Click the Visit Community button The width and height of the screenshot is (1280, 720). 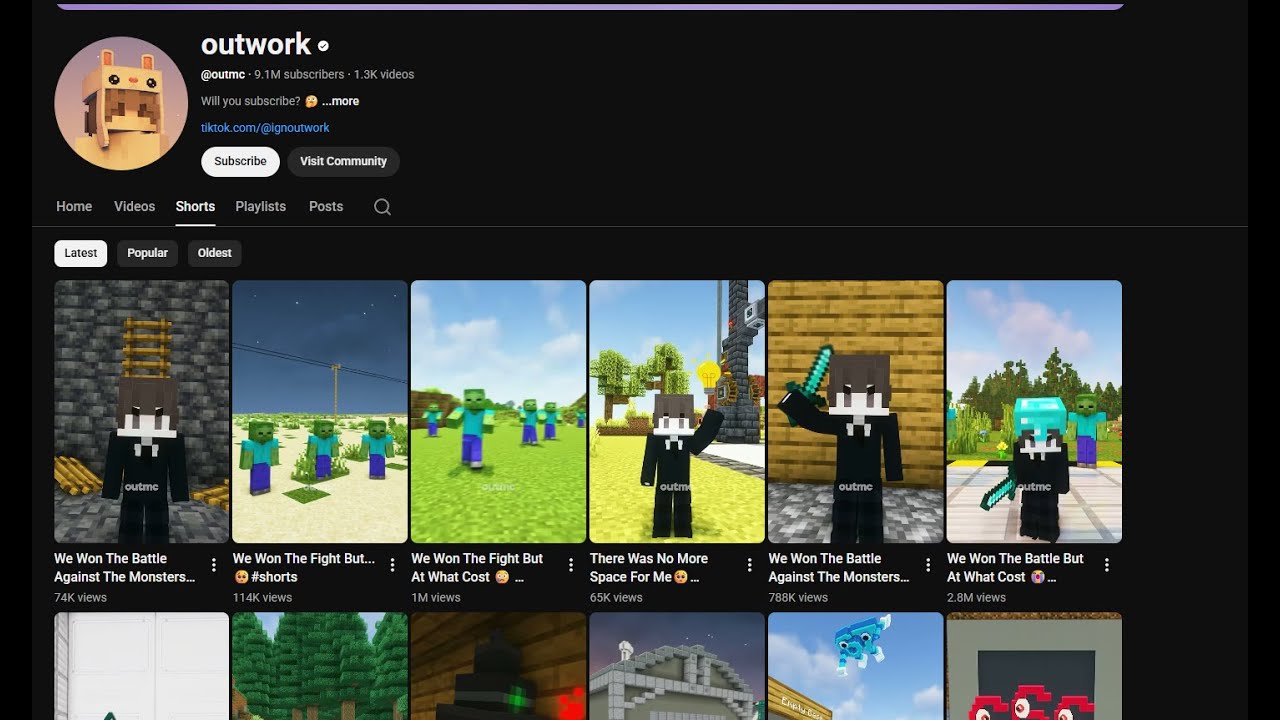[343, 161]
